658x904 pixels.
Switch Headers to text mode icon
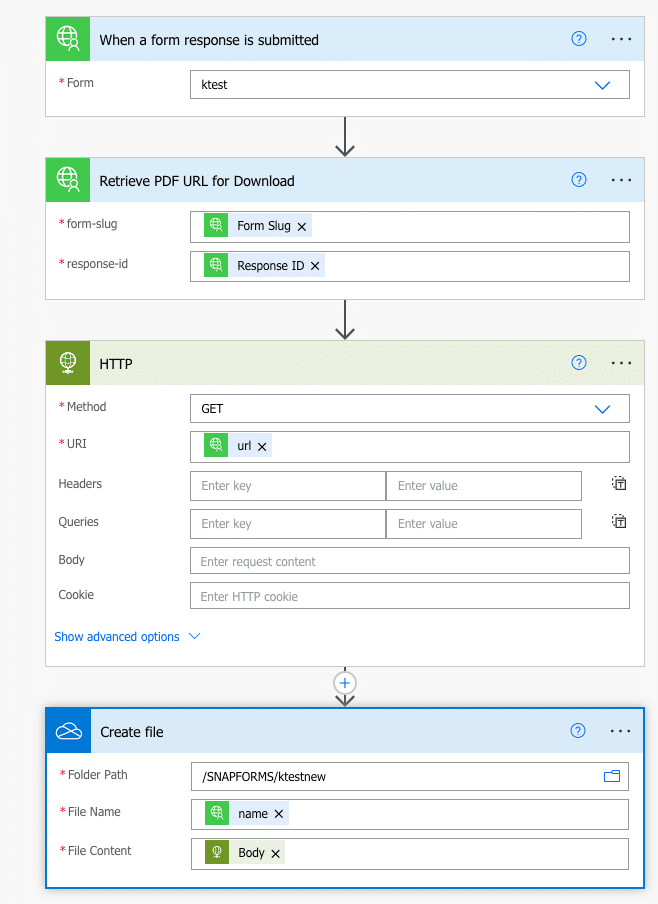click(620, 484)
